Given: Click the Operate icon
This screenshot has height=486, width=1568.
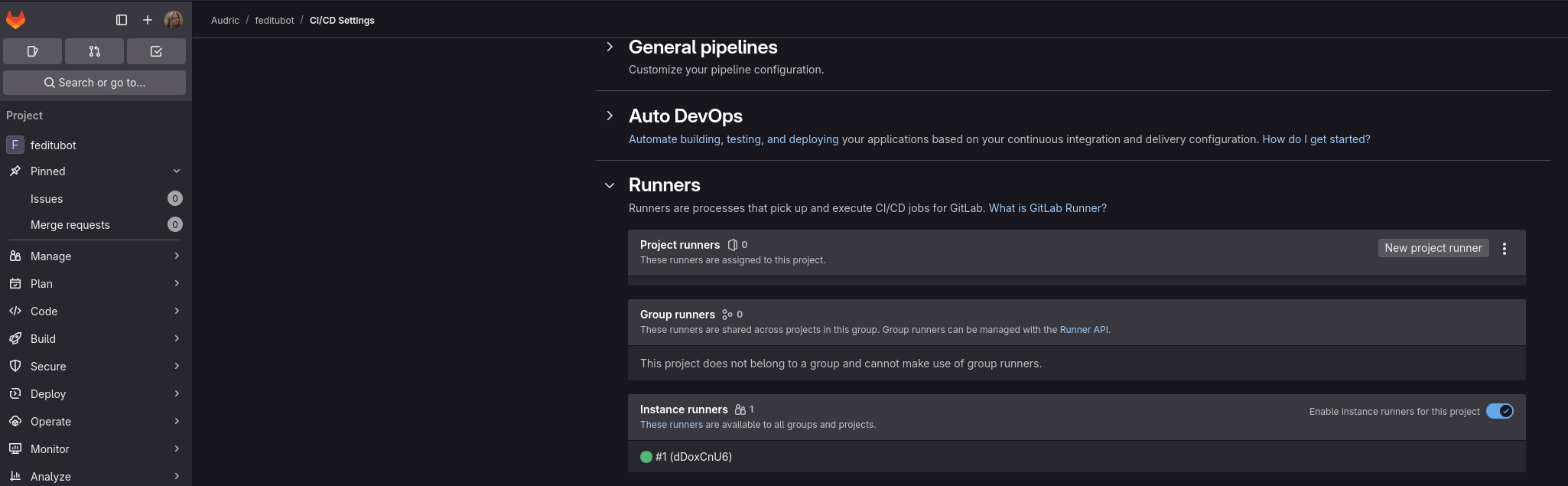Looking at the screenshot, I should coord(15,422).
